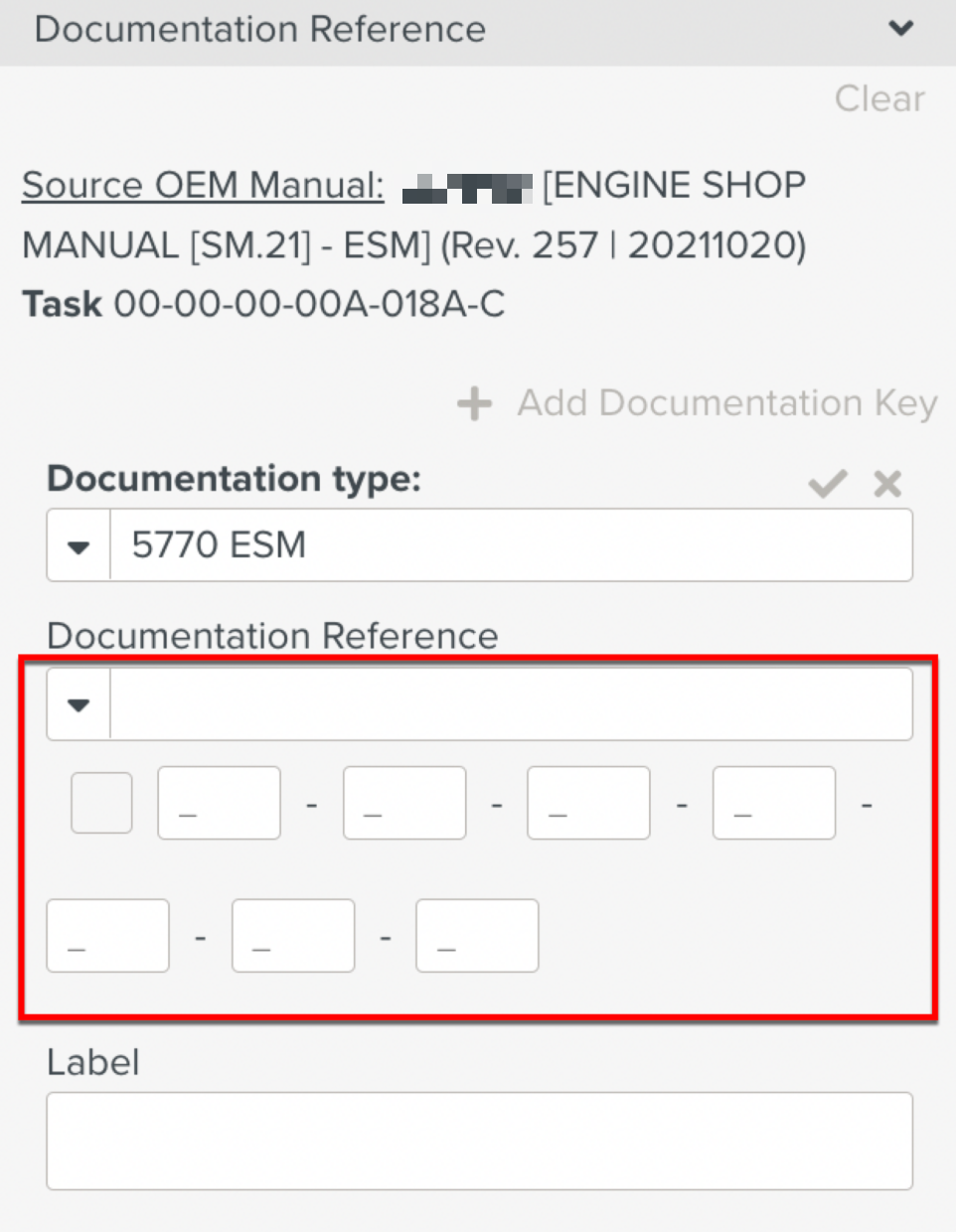Click the fifth reference segment box
956x1232 pixels.
[x=107, y=936]
